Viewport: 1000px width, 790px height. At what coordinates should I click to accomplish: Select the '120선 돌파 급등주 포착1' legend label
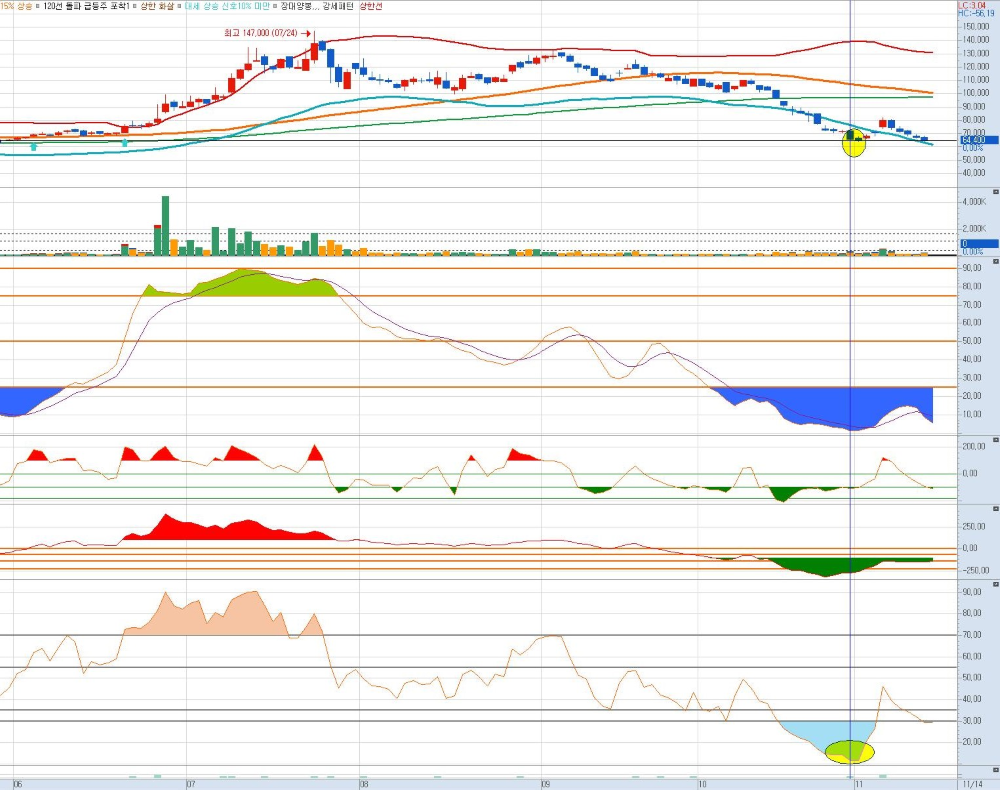point(86,6)
